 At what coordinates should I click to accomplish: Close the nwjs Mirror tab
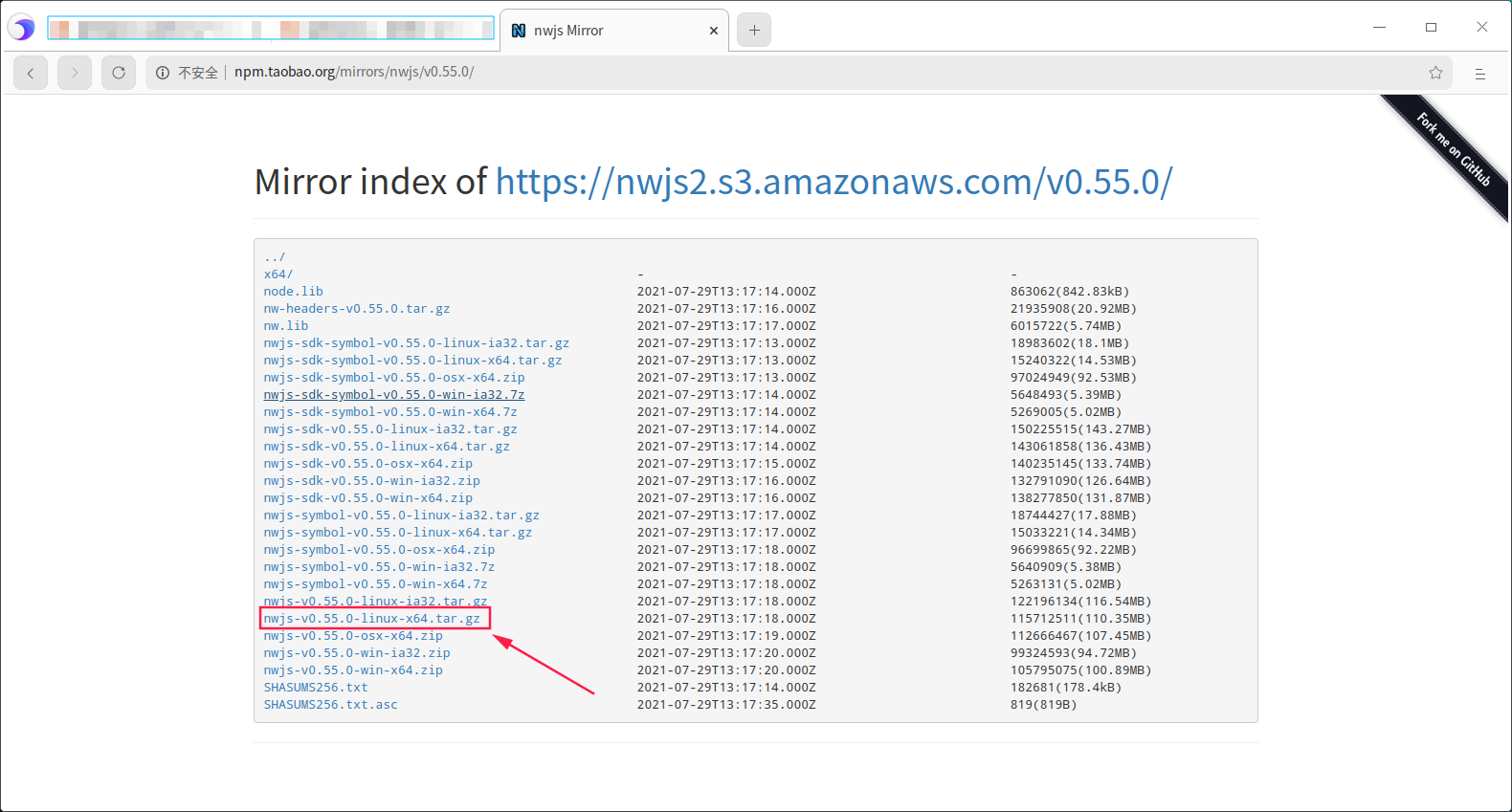714,31
